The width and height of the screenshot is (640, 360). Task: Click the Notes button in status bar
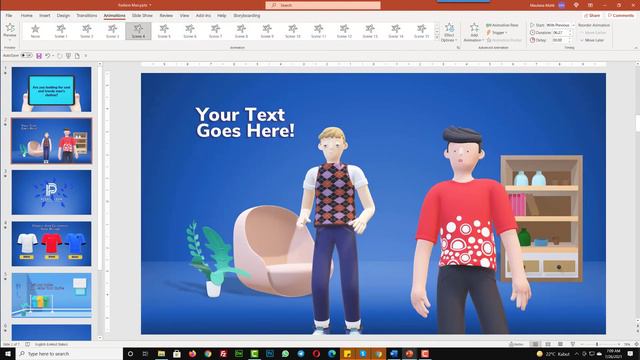click(x=517, y=344)
